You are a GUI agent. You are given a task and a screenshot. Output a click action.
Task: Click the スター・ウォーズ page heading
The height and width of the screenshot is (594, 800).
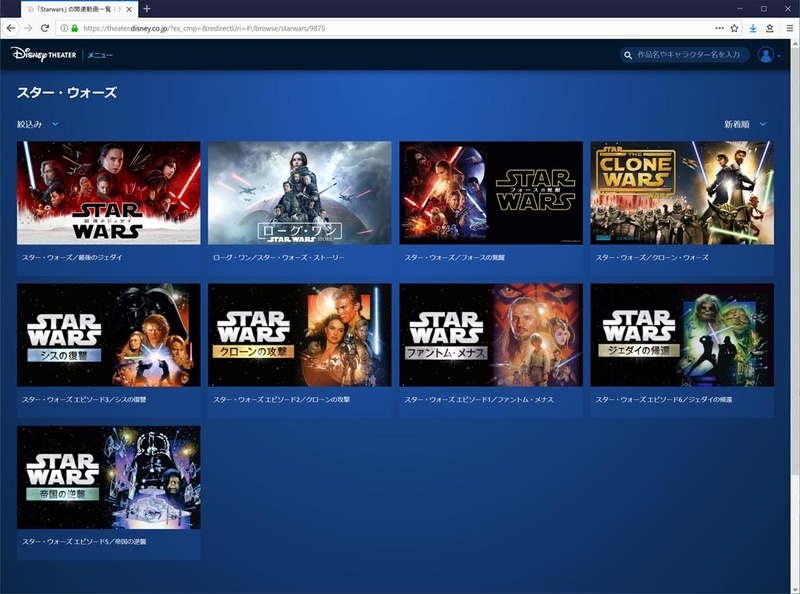pos(67,92)
